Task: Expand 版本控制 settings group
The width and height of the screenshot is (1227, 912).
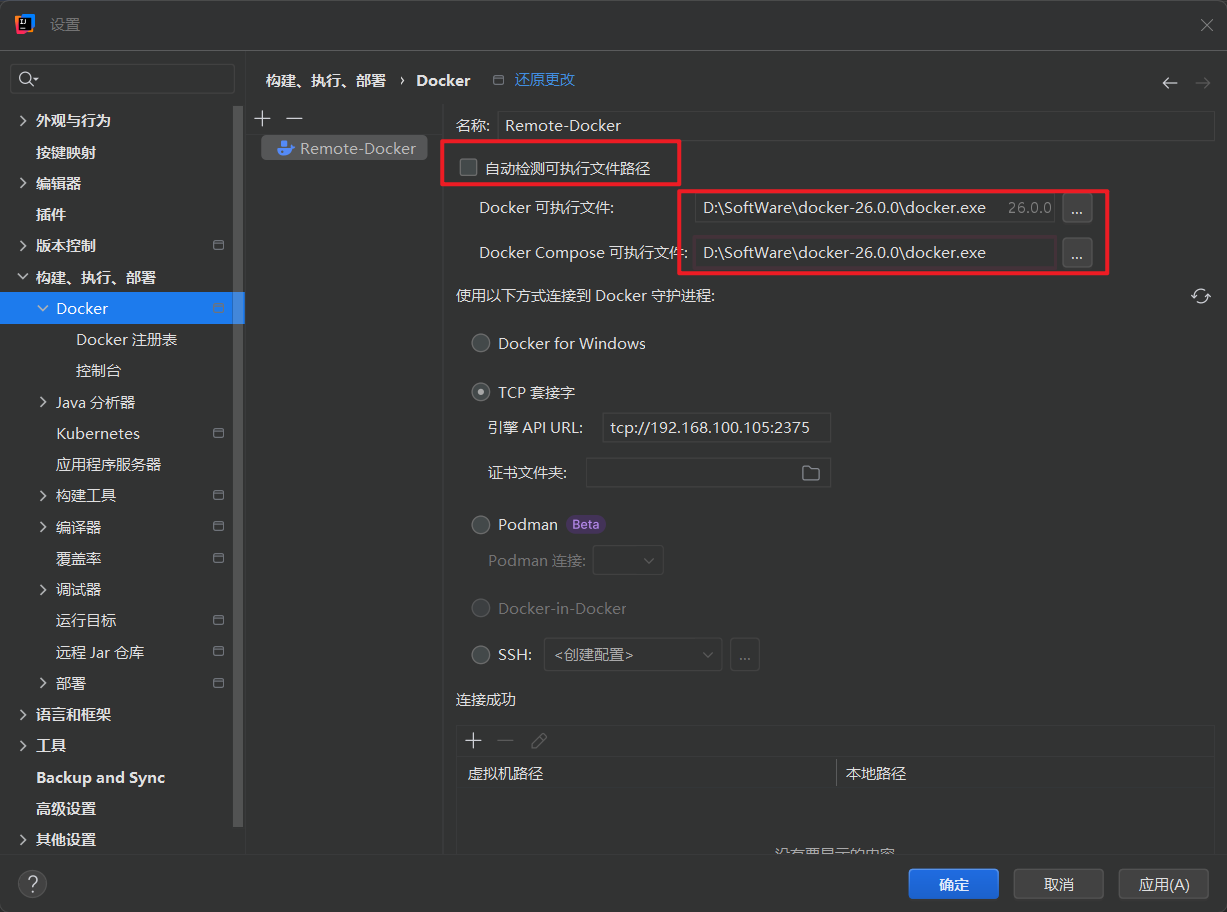Action: click(23, 245)
